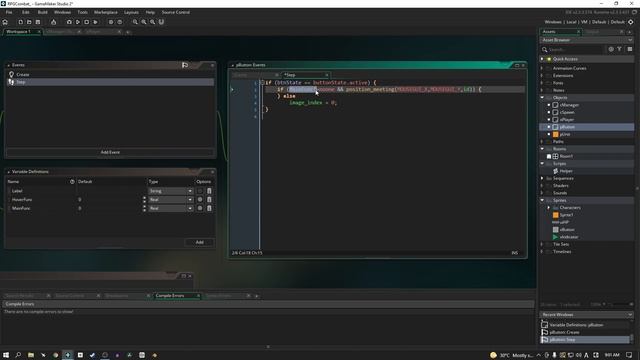This screenshot has height=360, width=640.
Task: Click the Clean build toolbar icon
Action: coord(95,22)
